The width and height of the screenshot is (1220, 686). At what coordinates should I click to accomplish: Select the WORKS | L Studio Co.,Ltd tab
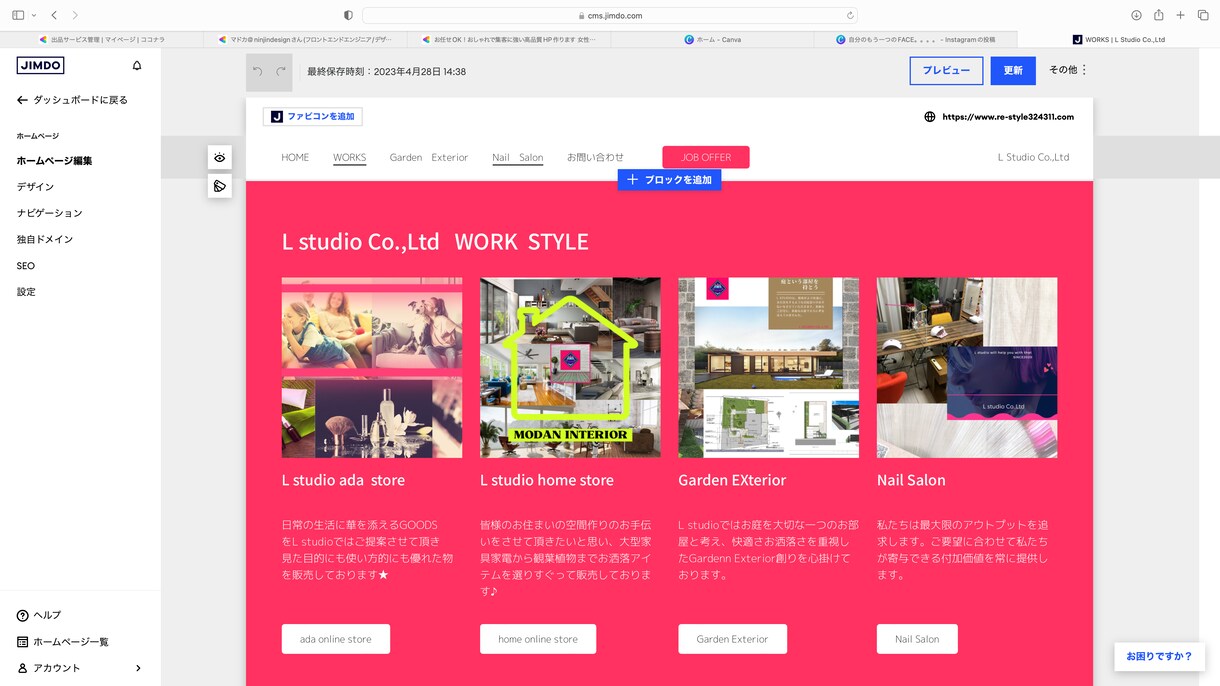[1119, 39]
